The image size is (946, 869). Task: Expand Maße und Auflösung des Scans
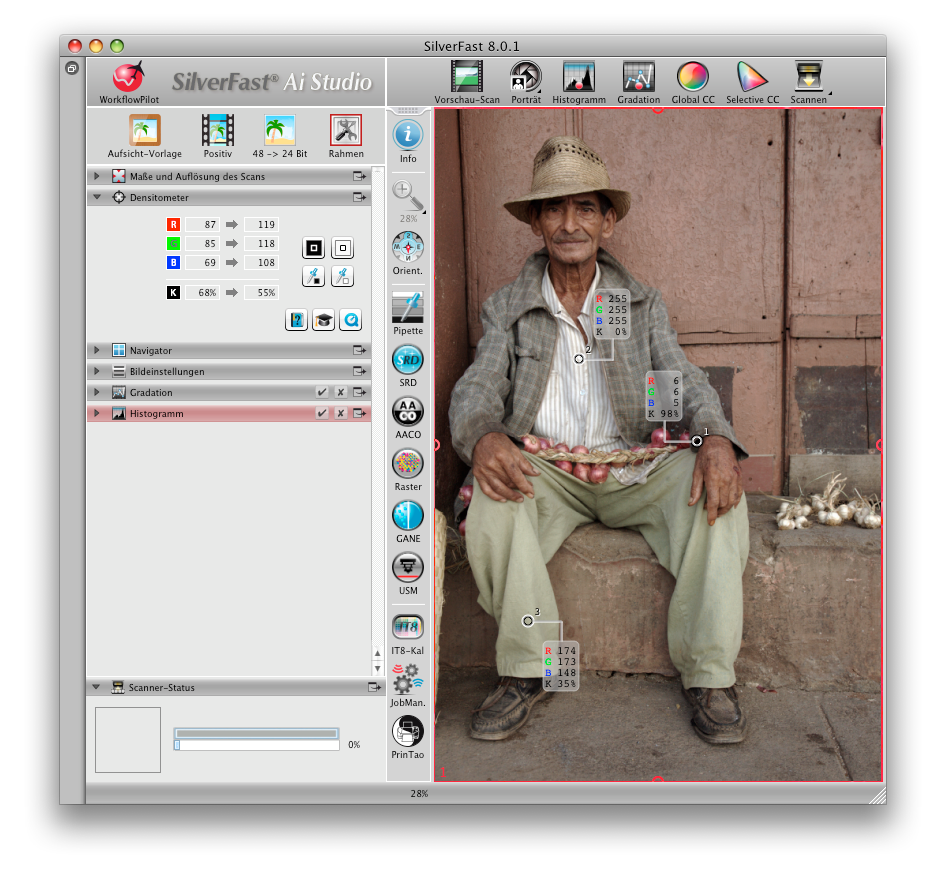point(98,177)
